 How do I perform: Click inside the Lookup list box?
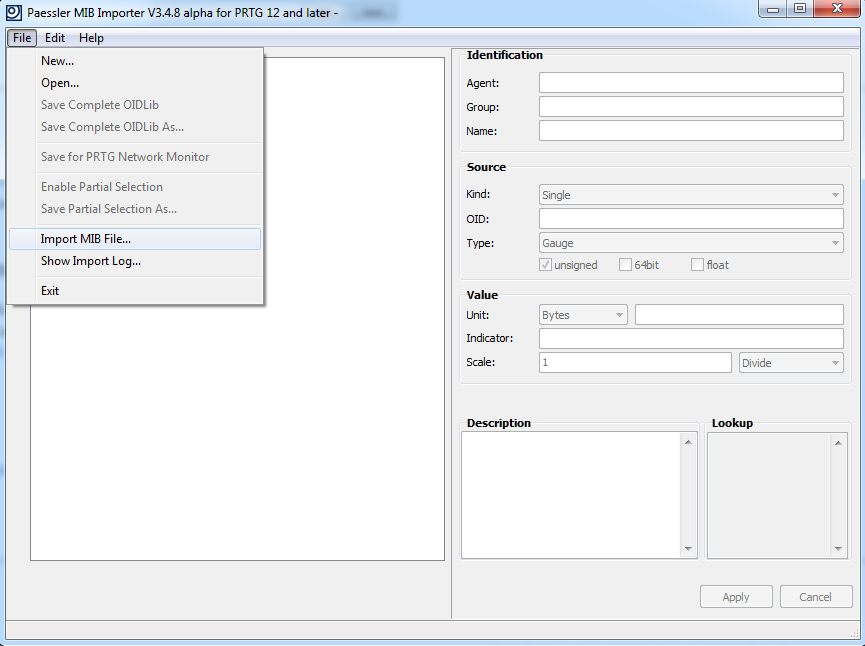[x=770, y=495]
